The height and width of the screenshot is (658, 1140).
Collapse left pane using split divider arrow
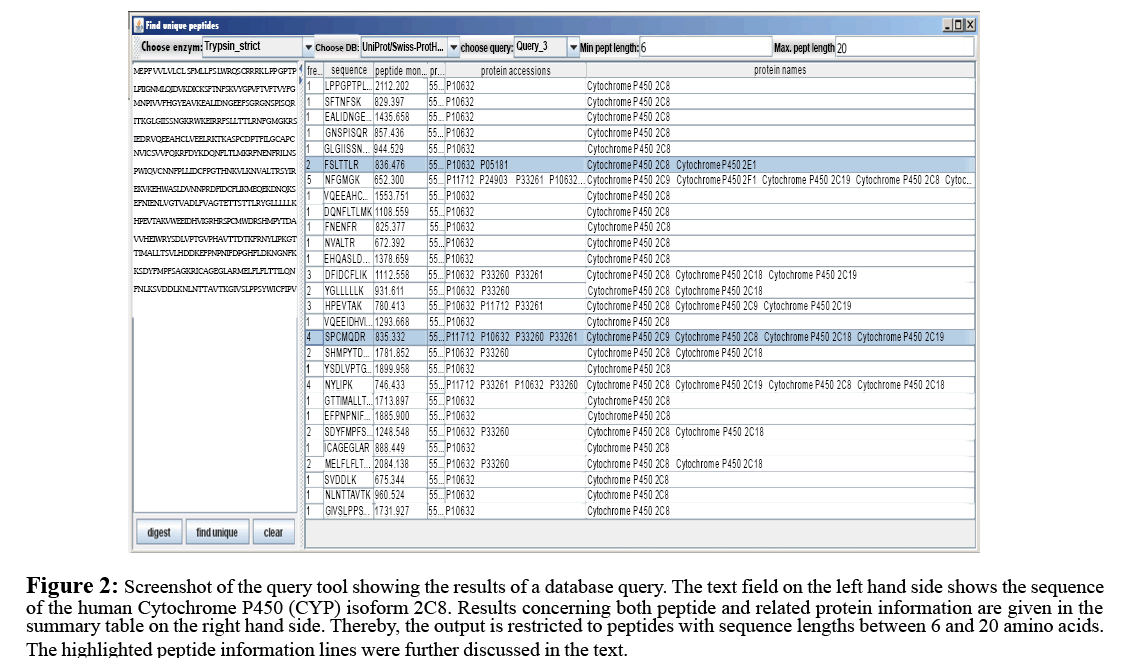(301, 69)
